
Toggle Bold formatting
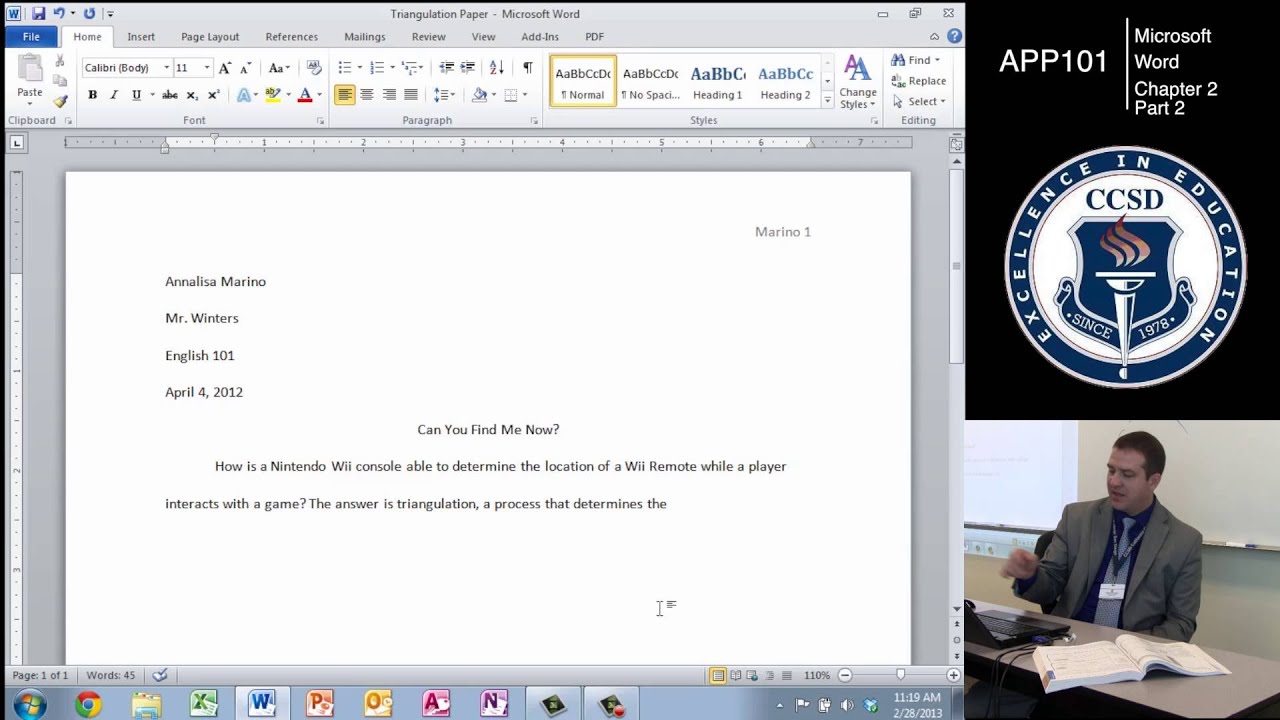(92, 95)
